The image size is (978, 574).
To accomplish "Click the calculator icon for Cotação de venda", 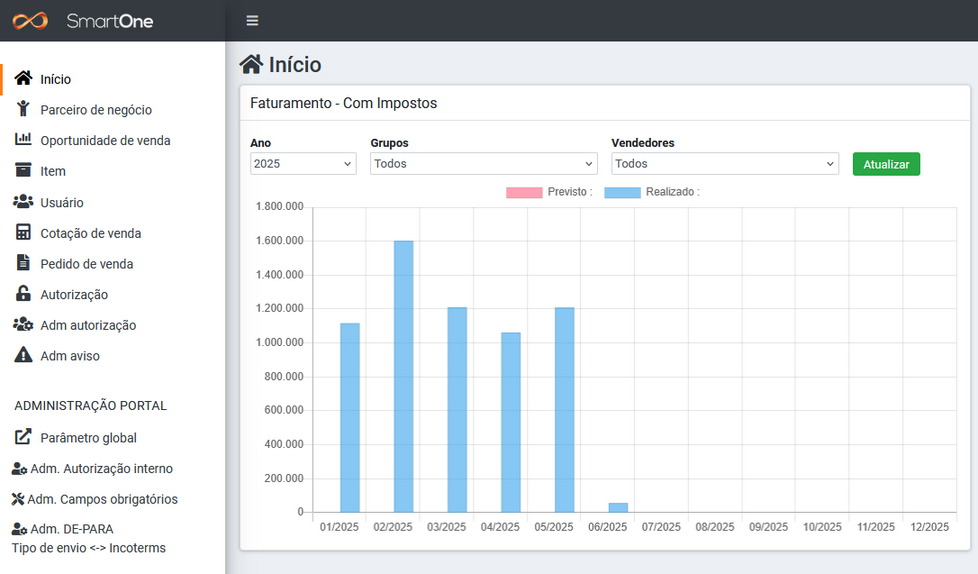I will pyautogui.click(x=23, y=233).
